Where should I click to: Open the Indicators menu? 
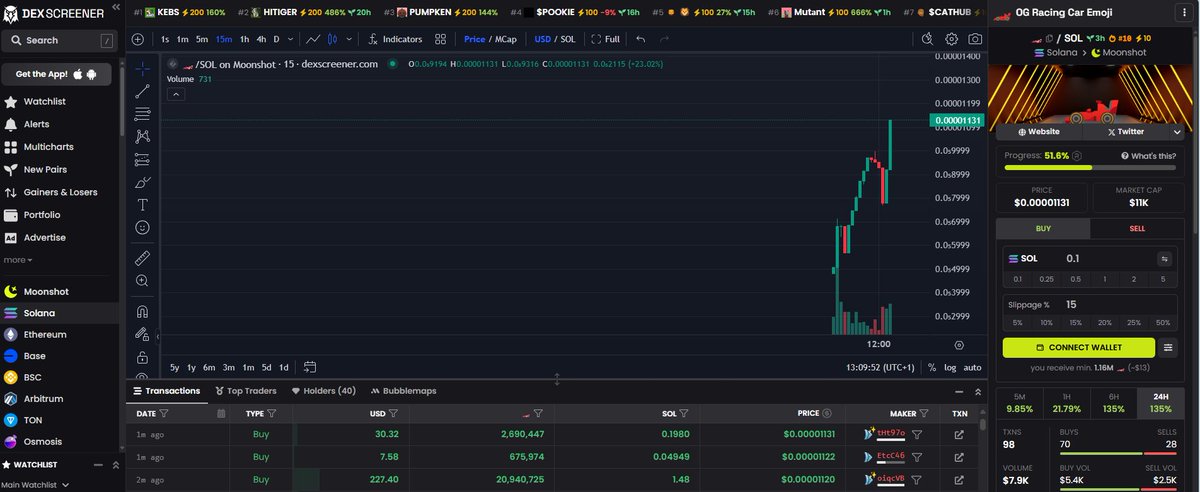[x=395, y=39]
